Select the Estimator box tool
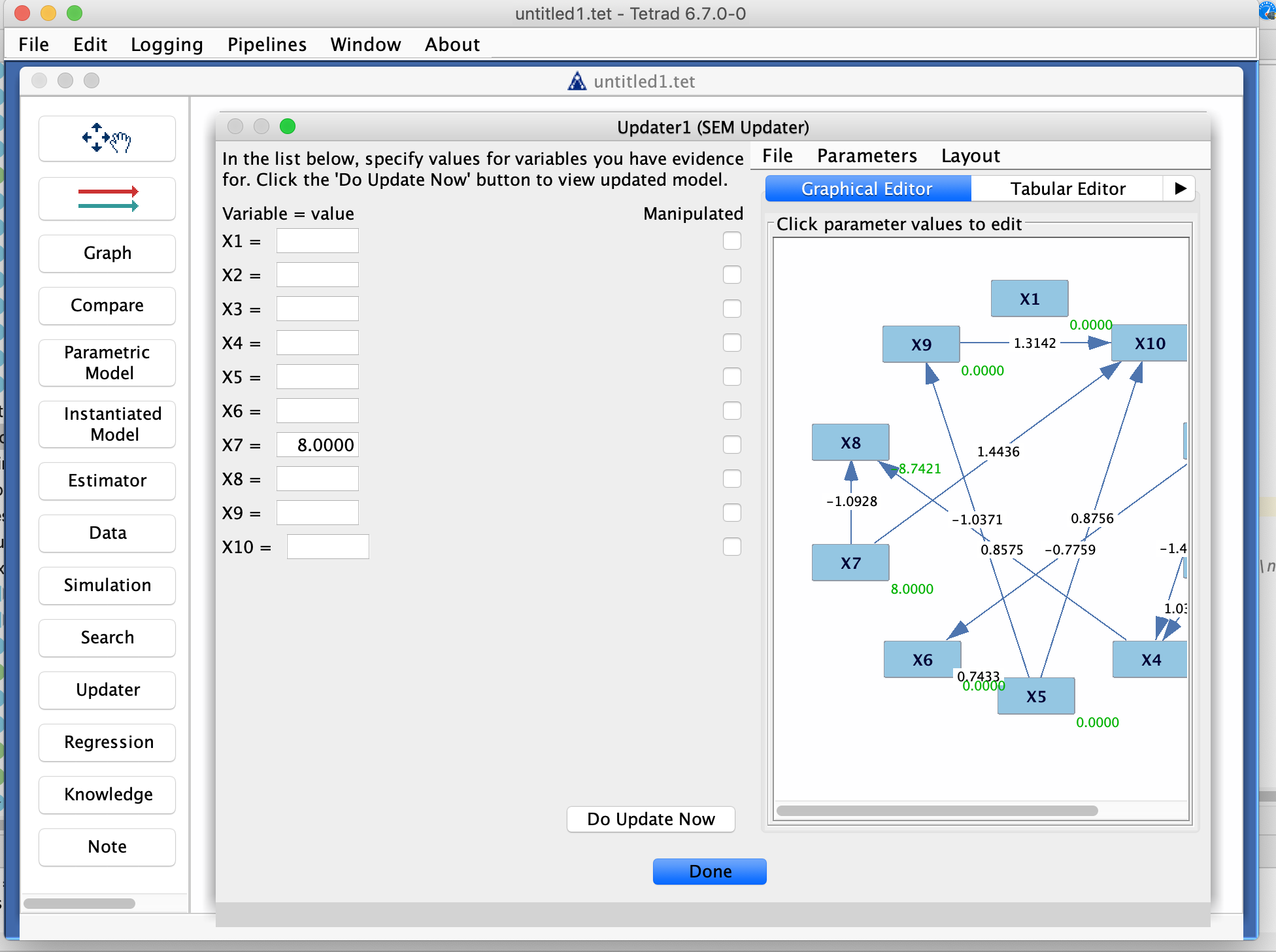The image size is (1276, 952). pos(107,481)
